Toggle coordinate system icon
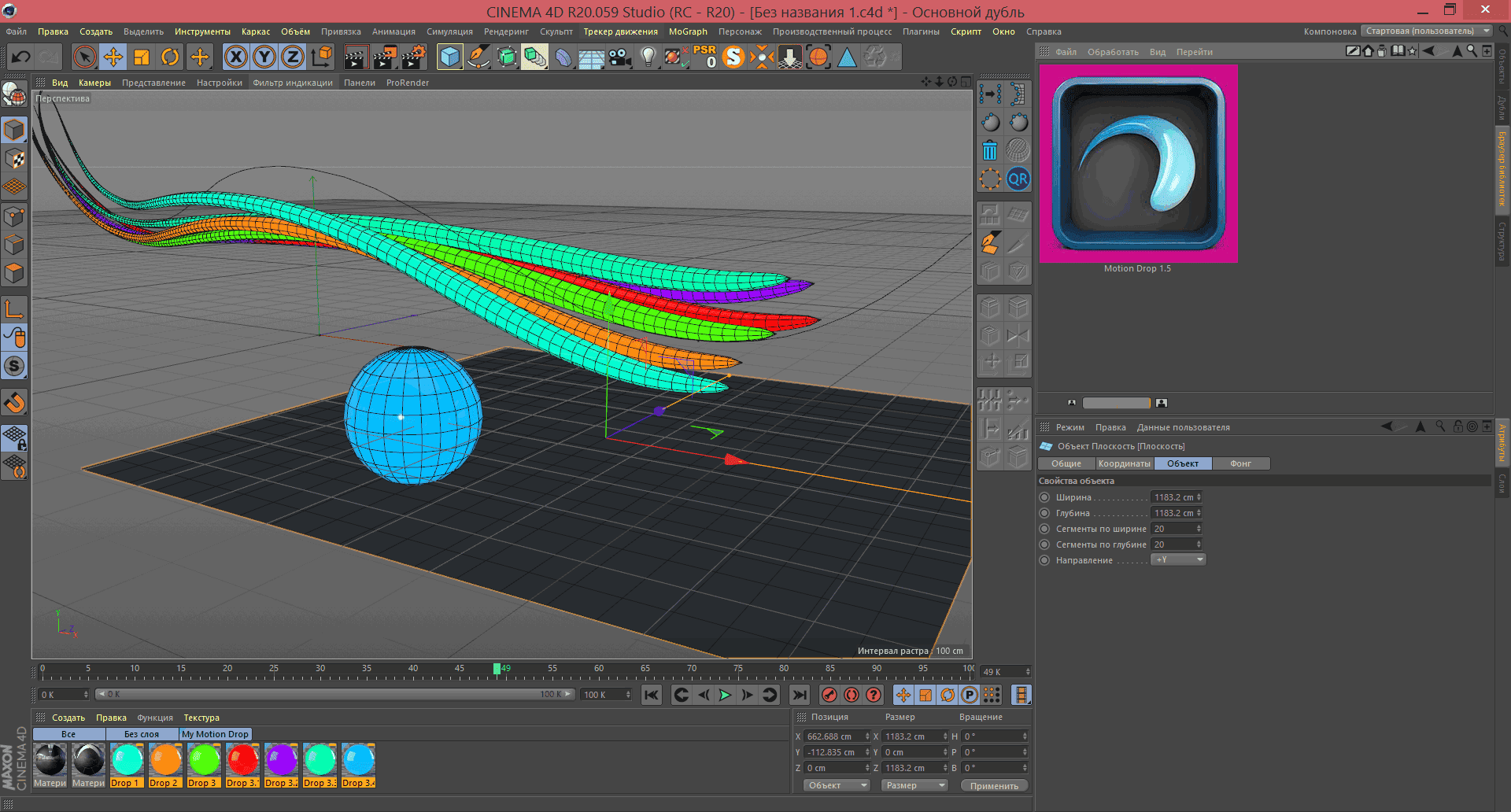Screen dimensions: 1511x812 pyautogui.click(x=322, y=57)
